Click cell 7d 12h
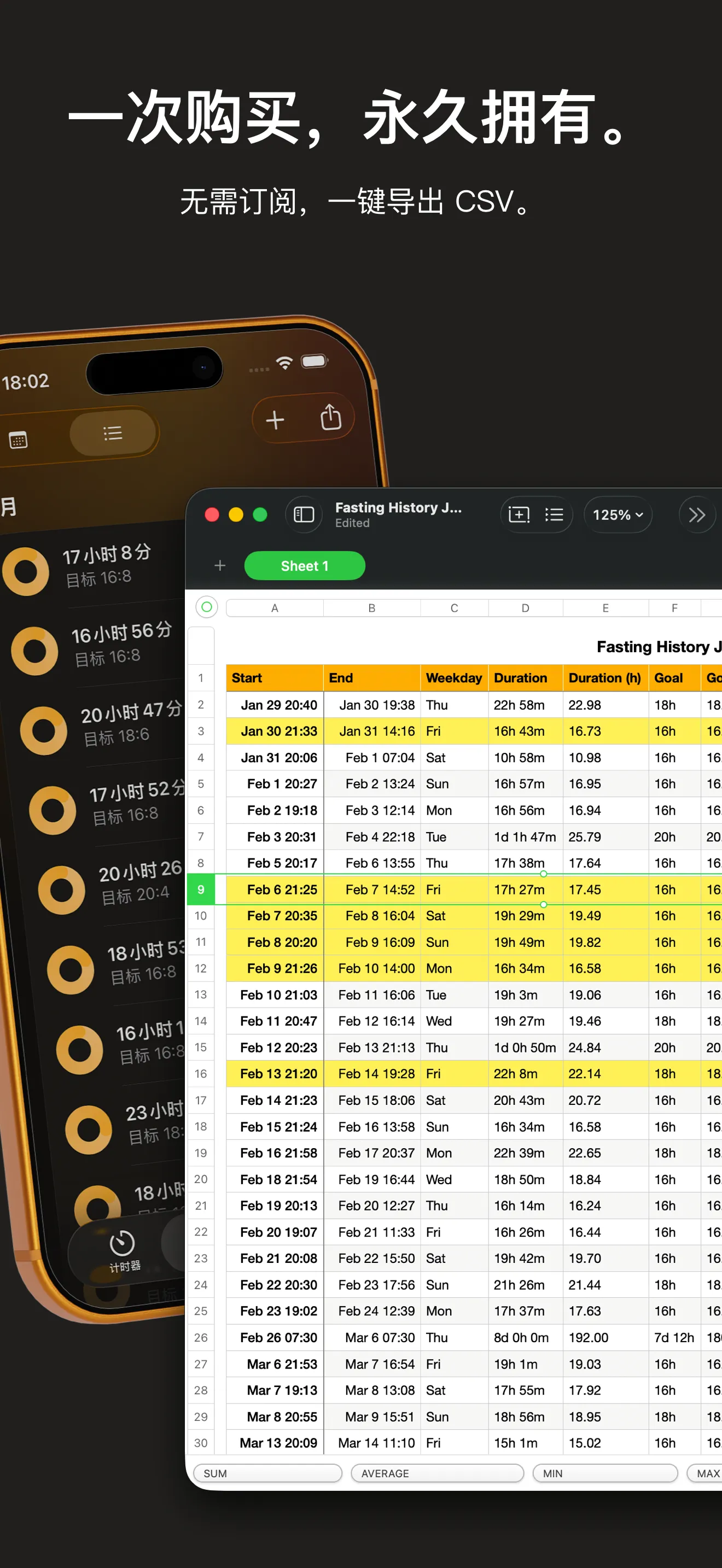The image size is (722, 1568). click(674, 1337)
